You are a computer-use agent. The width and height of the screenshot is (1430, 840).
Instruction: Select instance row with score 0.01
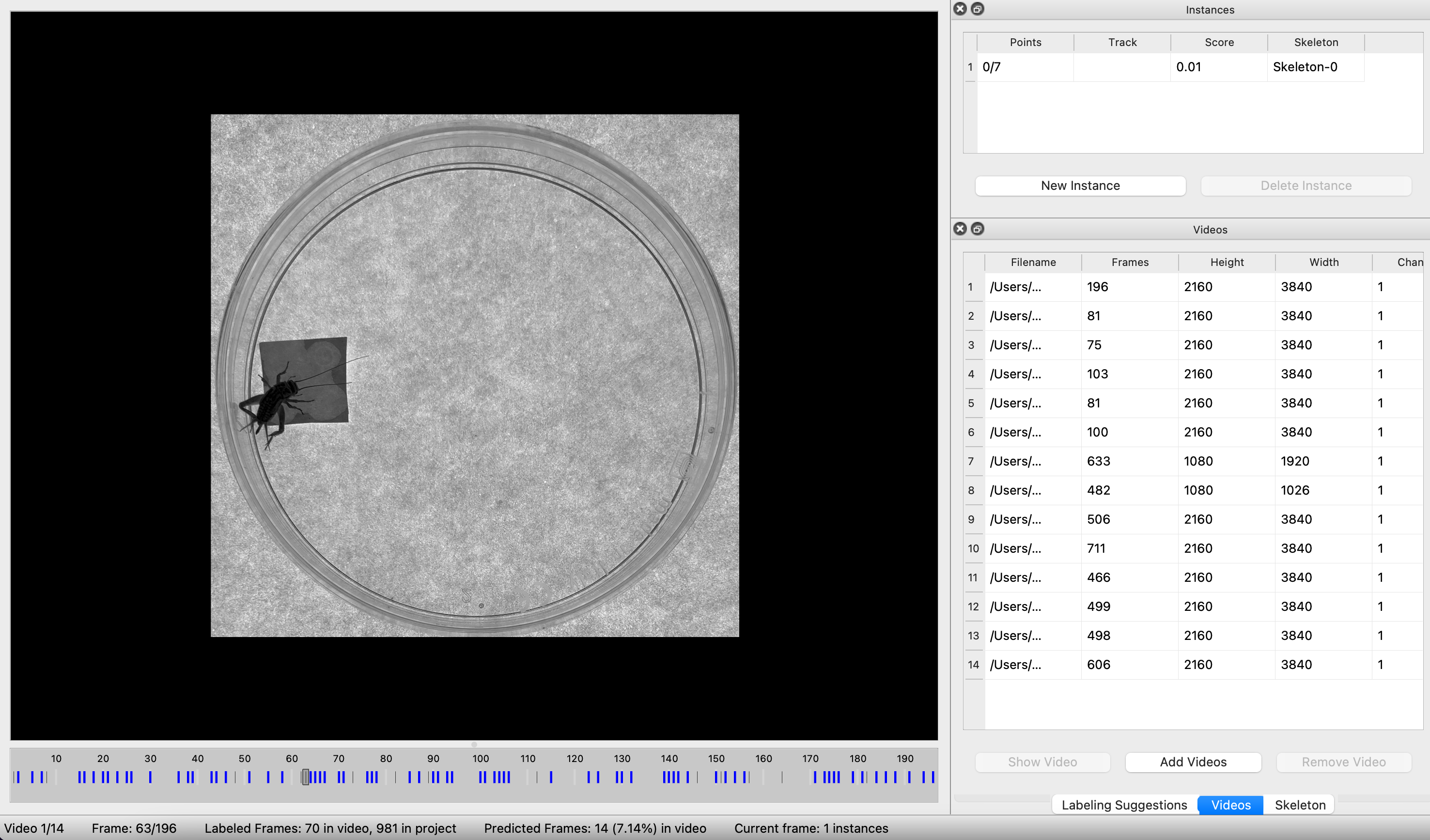click(1170, 67)
